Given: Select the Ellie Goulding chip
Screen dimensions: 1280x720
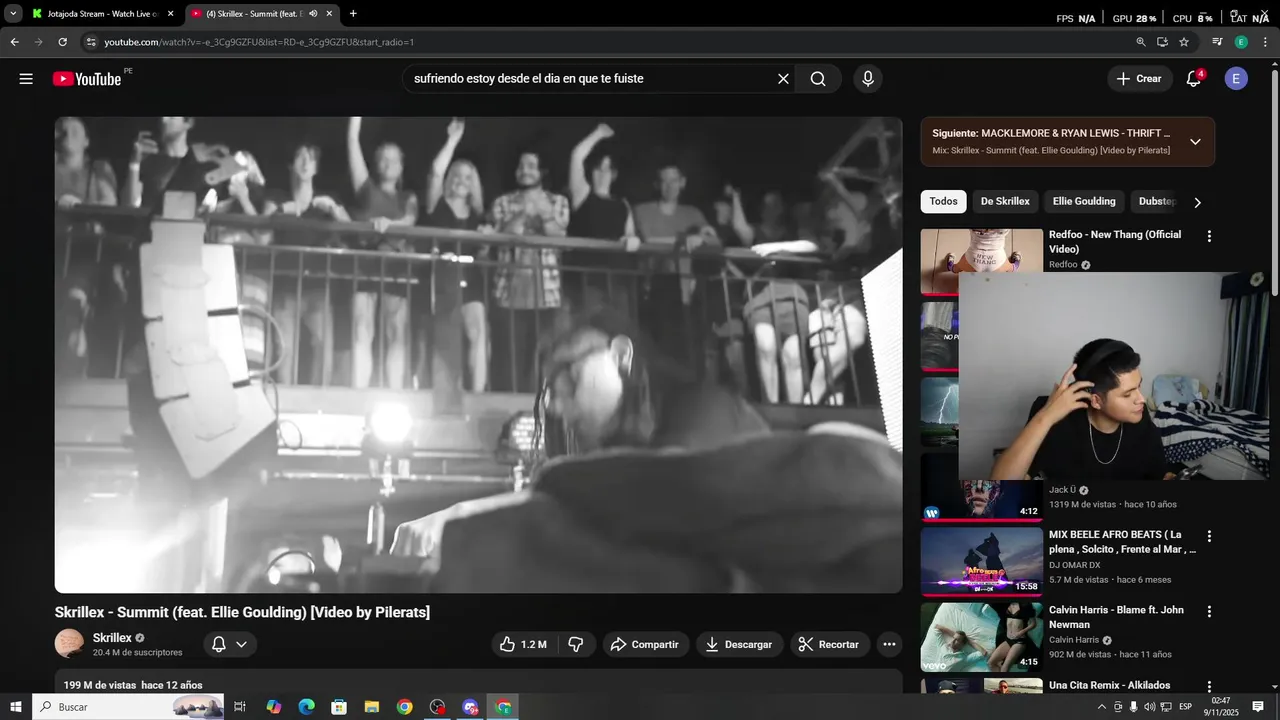Looking at the screenshot, I should pos(1084,201).
